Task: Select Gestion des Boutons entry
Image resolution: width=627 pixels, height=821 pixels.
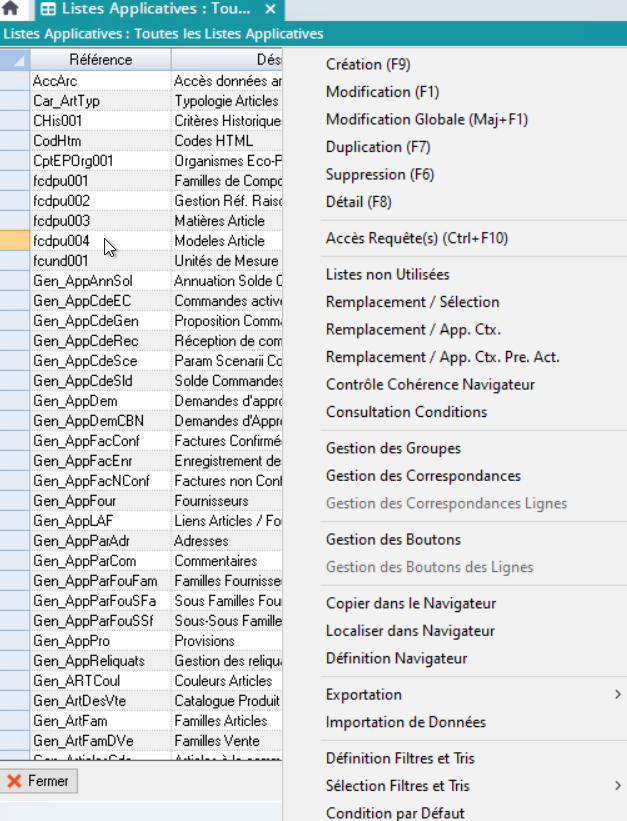Action: click(x=393, y=540)
